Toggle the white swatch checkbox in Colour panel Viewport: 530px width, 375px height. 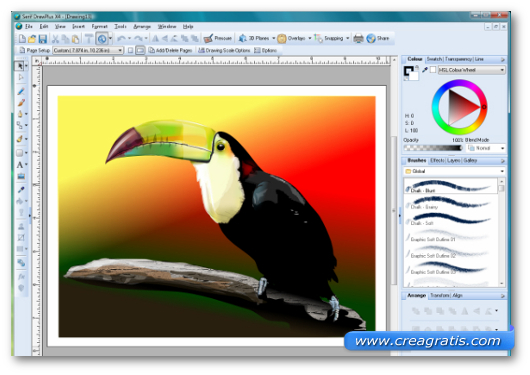(433, 70)
